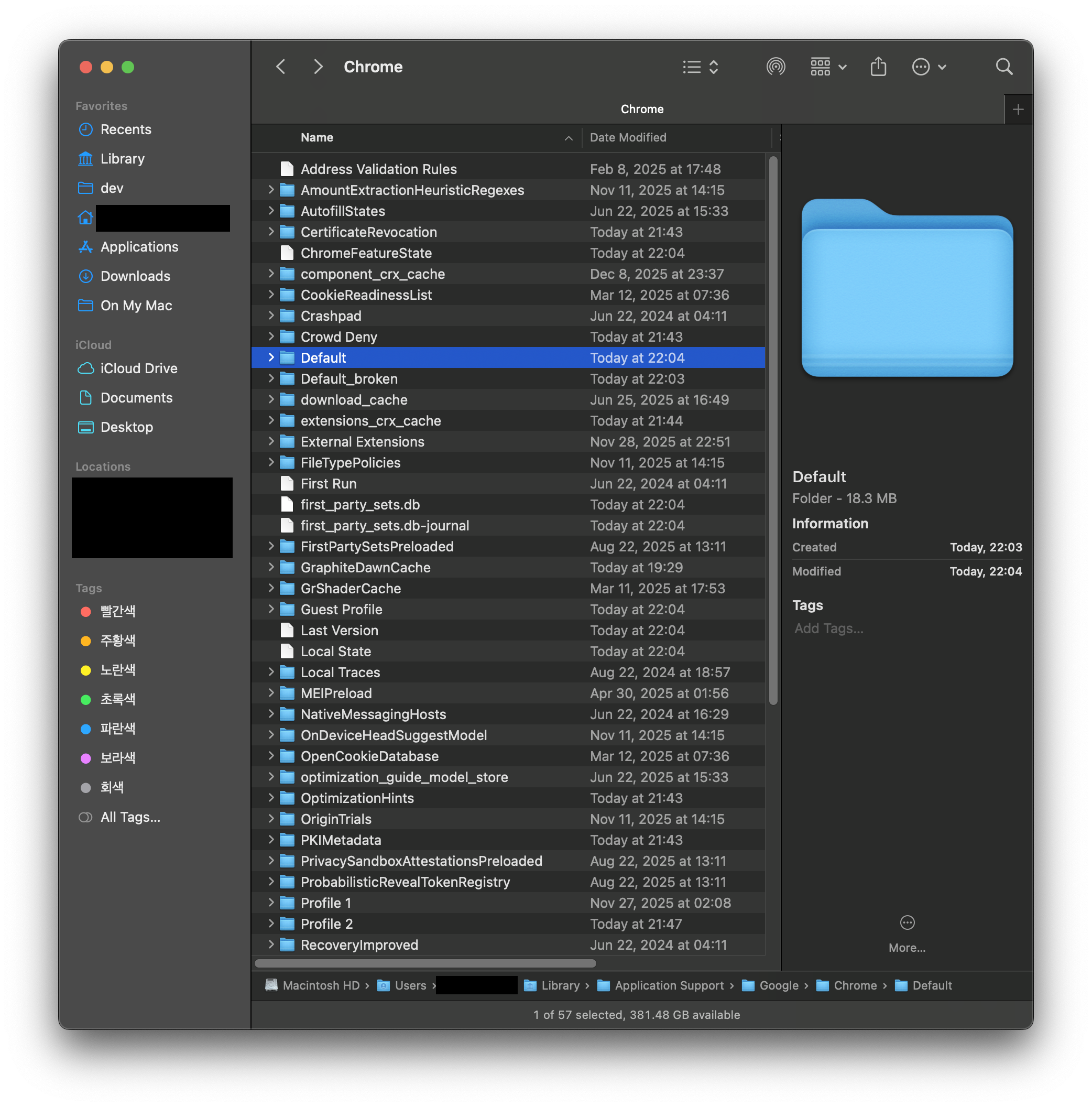Image resolution: width=1092 pixels, height=1107 pixels.
Task: Open iCloud Drive in sidebar
Action: coord(139,368)
